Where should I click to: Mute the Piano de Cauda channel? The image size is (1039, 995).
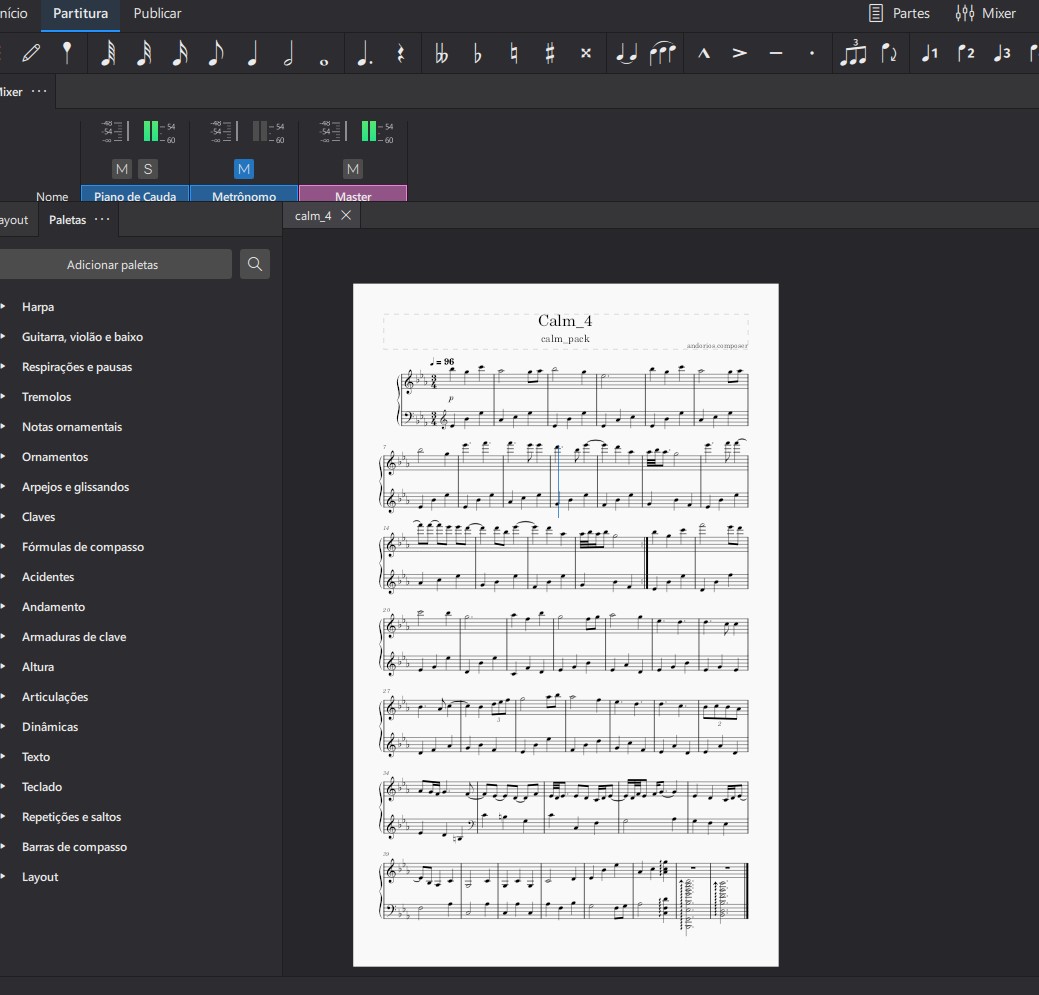(x=122, y=169)
